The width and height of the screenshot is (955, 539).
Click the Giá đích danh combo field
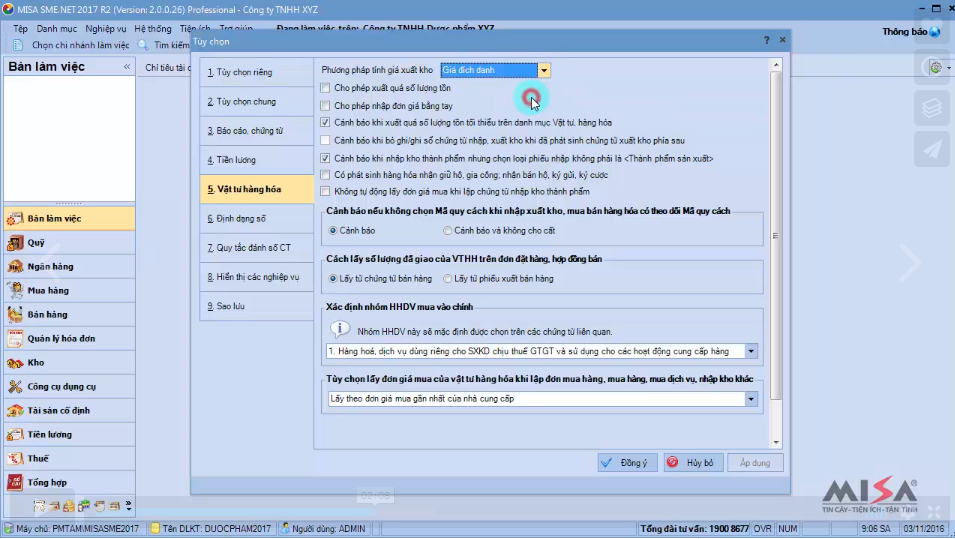pyautogui.click(x=489, y=71)
